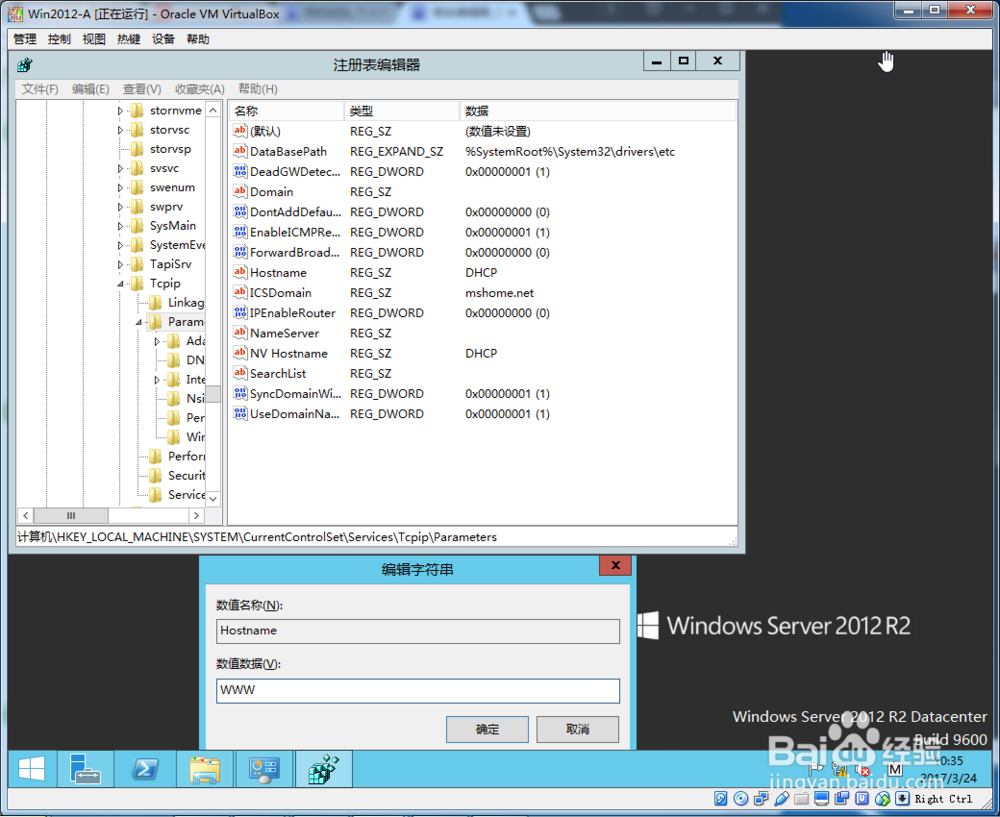Select the ICSDomain value icon
This screenshot has width=1000, height=817.
tap(240, 293)
